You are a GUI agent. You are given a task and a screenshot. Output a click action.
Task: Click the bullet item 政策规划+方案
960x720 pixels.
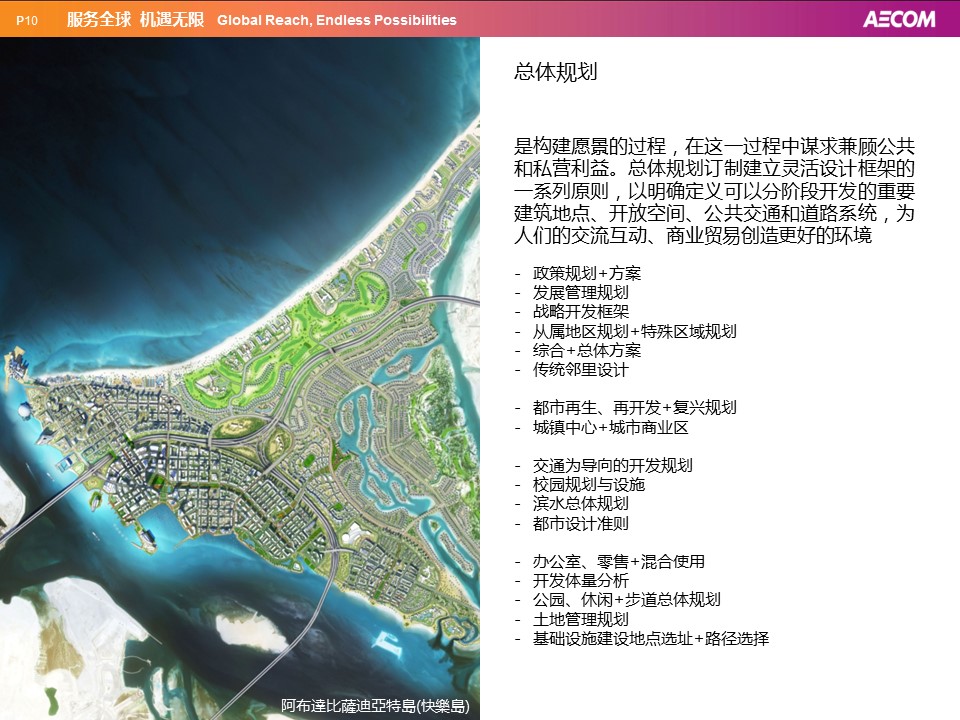(x=587, y=274)
